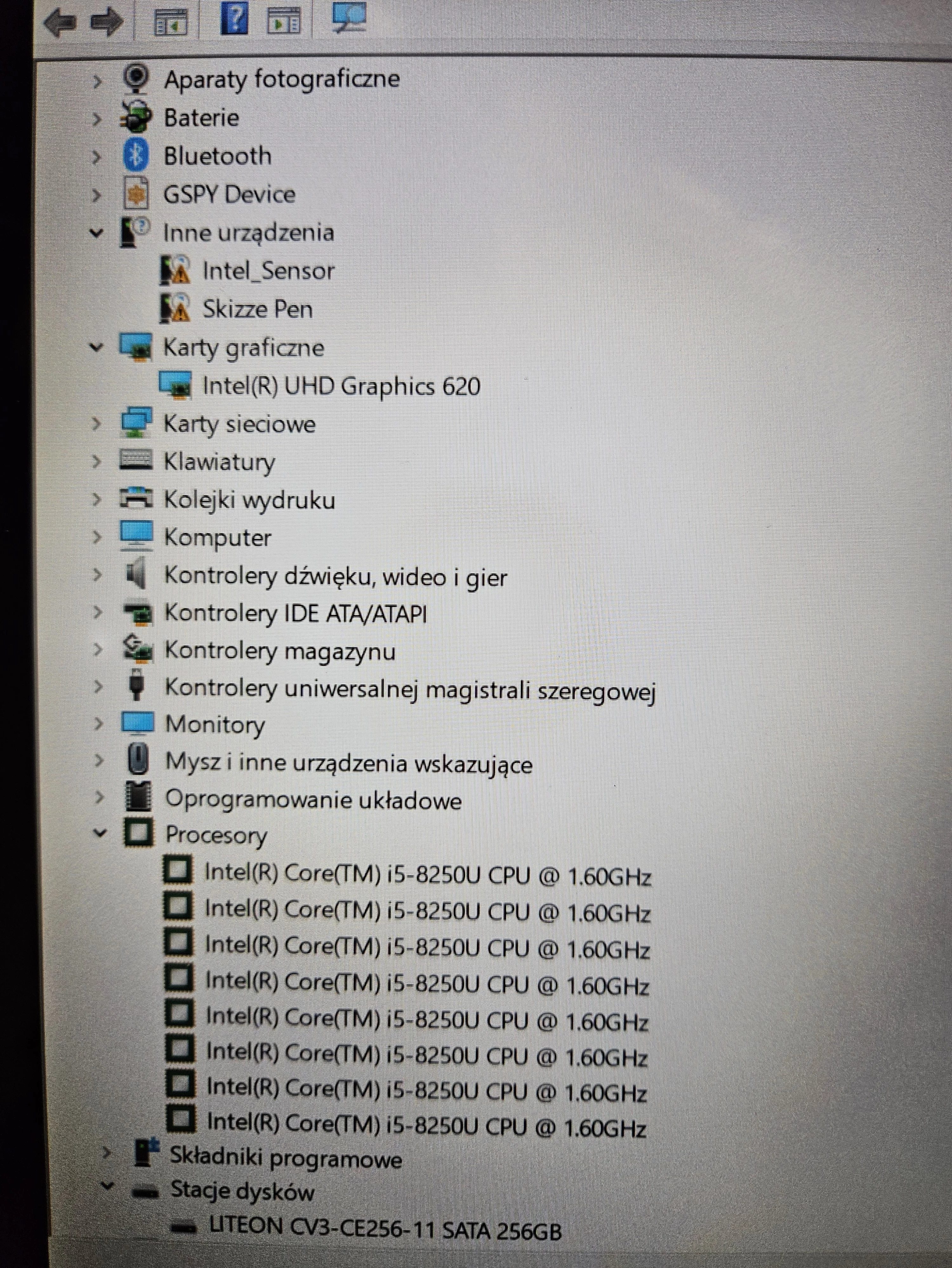Viewport: 952px width, 1268px height.
Task: Select the Intel_Sensor device entry
Action: pyautogui.click(x=268, y=270)
